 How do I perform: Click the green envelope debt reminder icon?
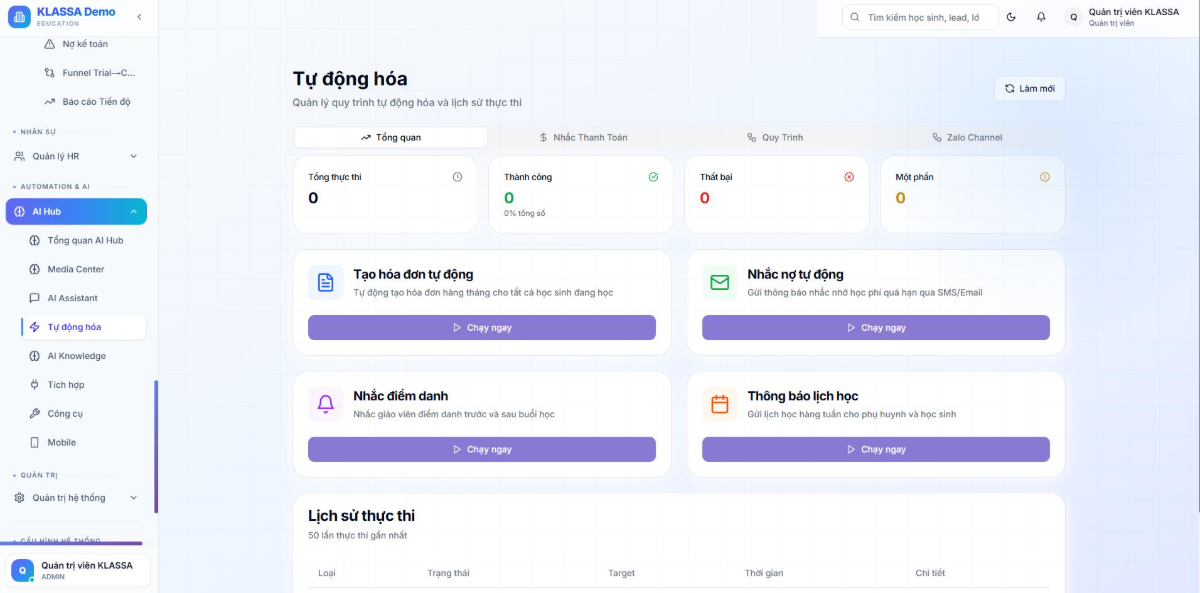pyautogui.click(x=720, y=282)
